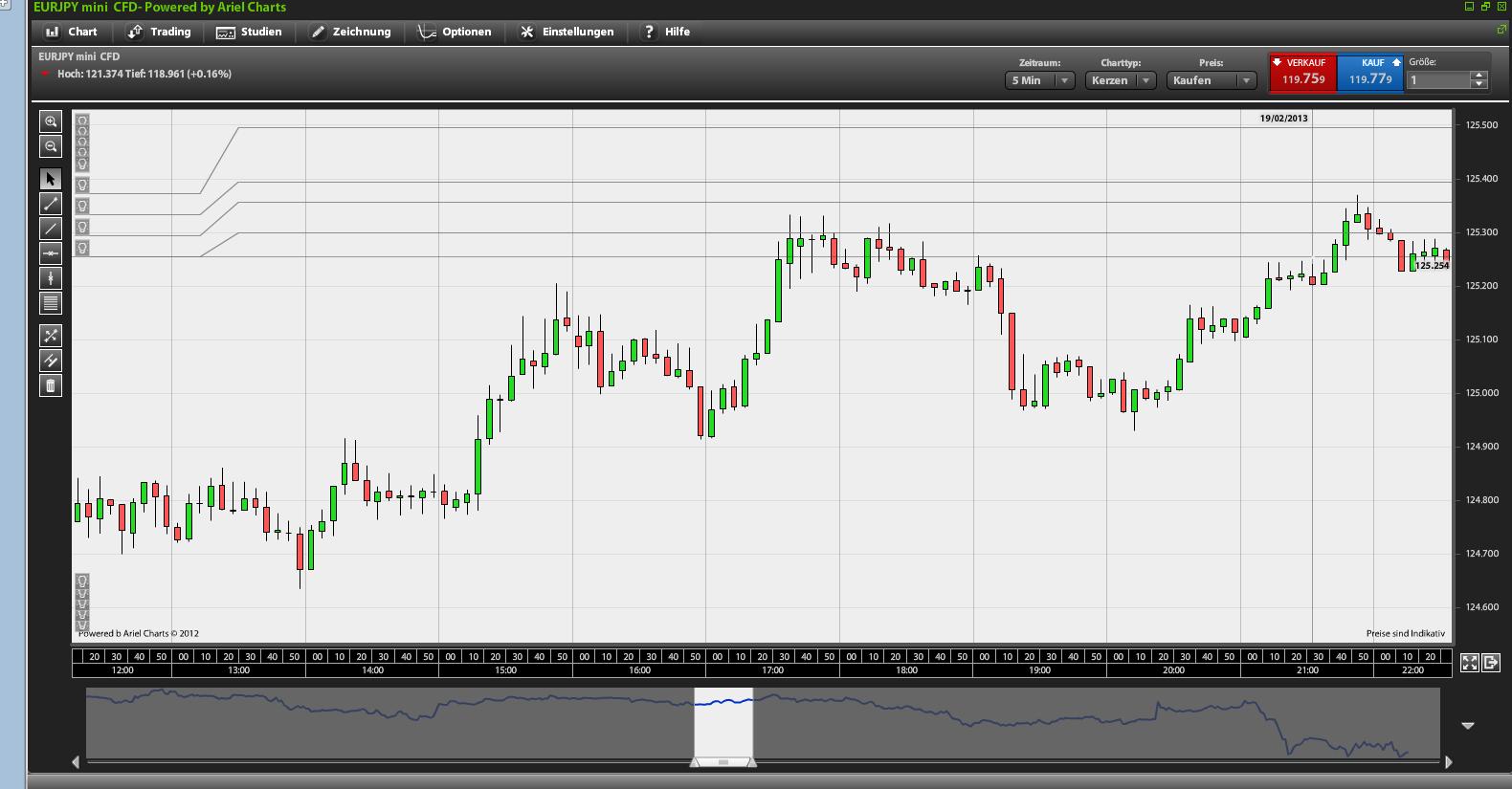Decrease Größe with the down stepper arrow
The width and height of the screenshot is (1512, 789).
(x=1479, y=84)
